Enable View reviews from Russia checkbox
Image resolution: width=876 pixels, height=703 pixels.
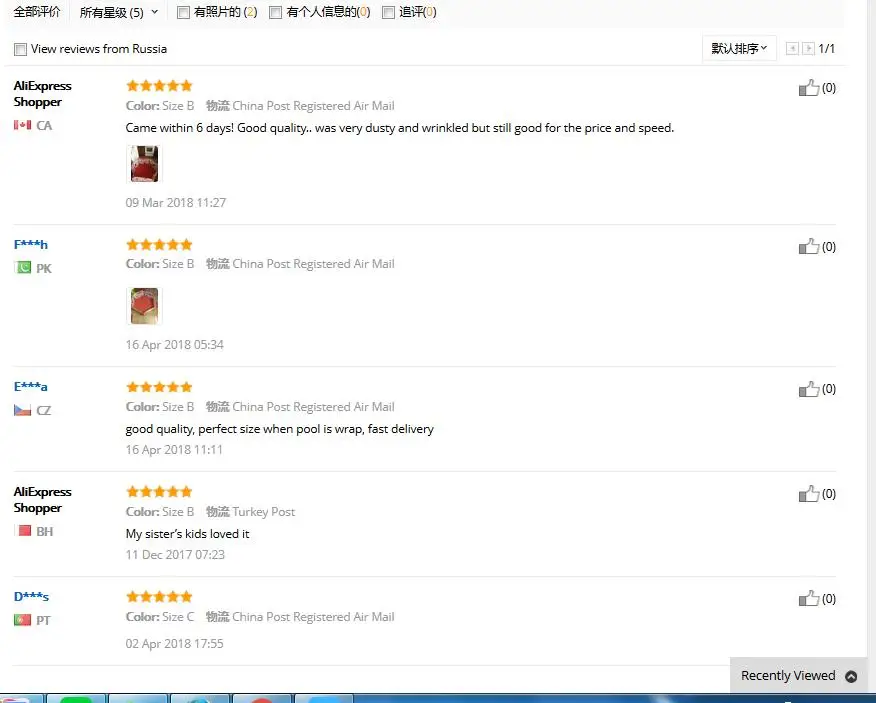[x=20, y=49]
